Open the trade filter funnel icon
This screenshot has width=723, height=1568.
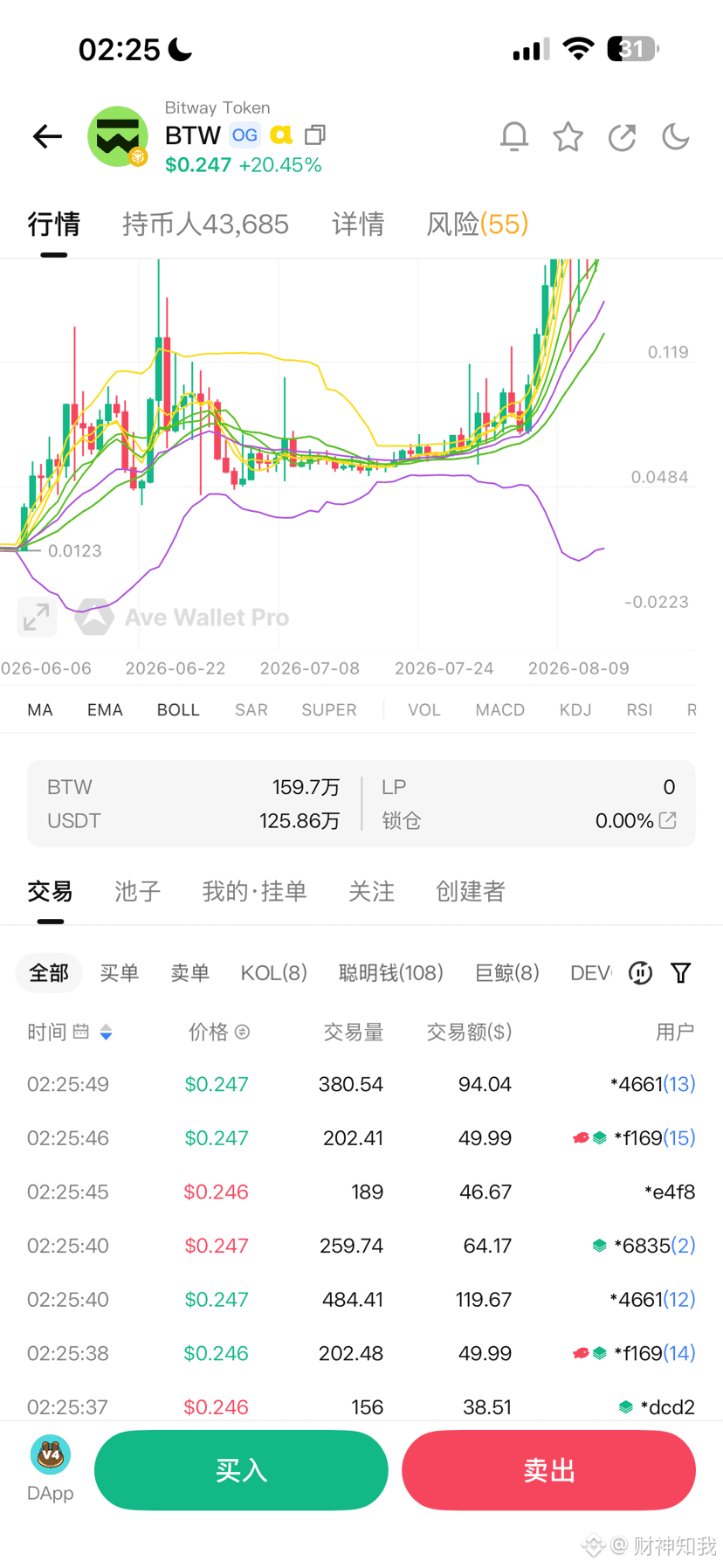(x=681, y=972)
